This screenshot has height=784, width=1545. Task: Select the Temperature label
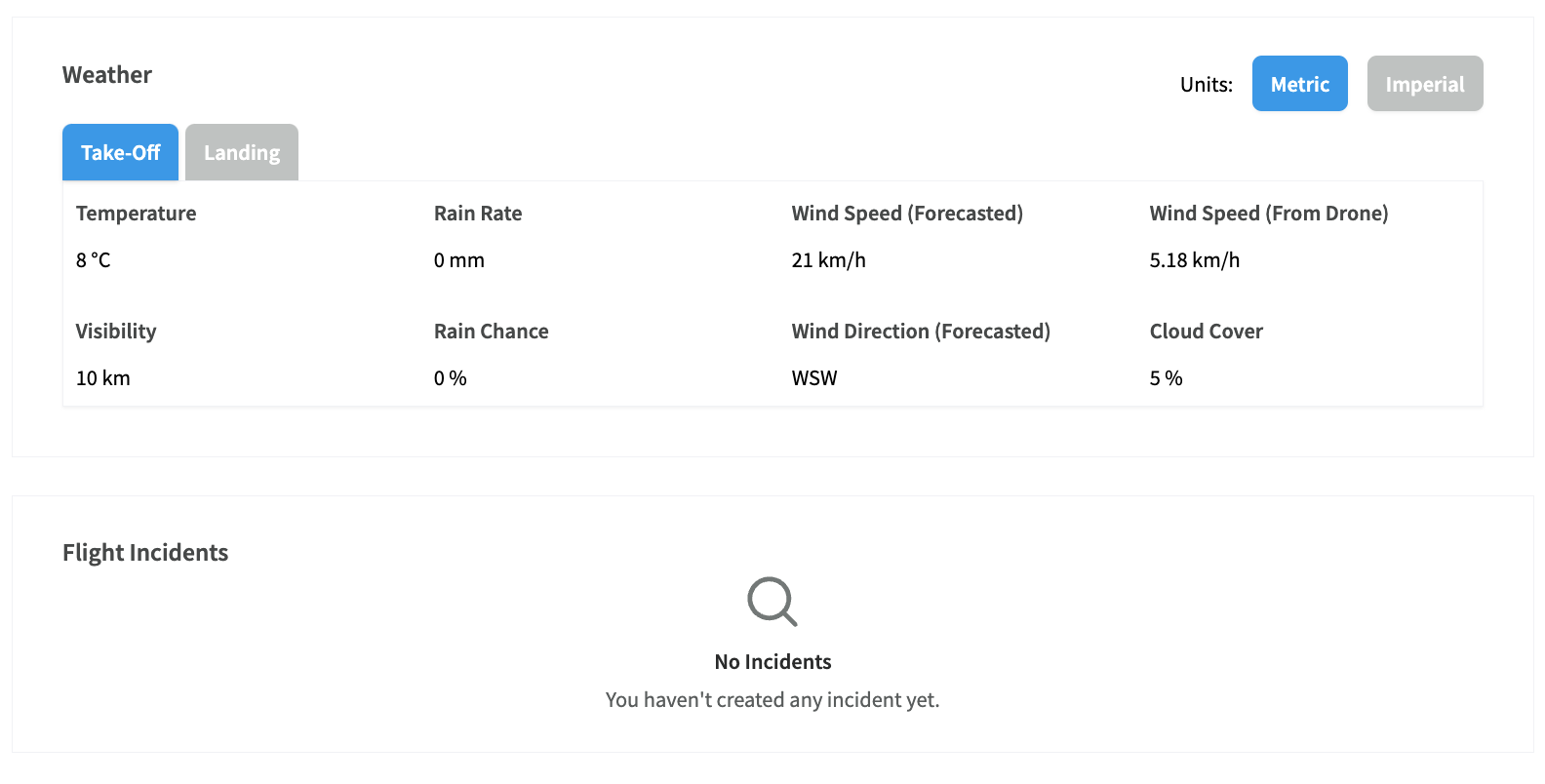point(136,214)
